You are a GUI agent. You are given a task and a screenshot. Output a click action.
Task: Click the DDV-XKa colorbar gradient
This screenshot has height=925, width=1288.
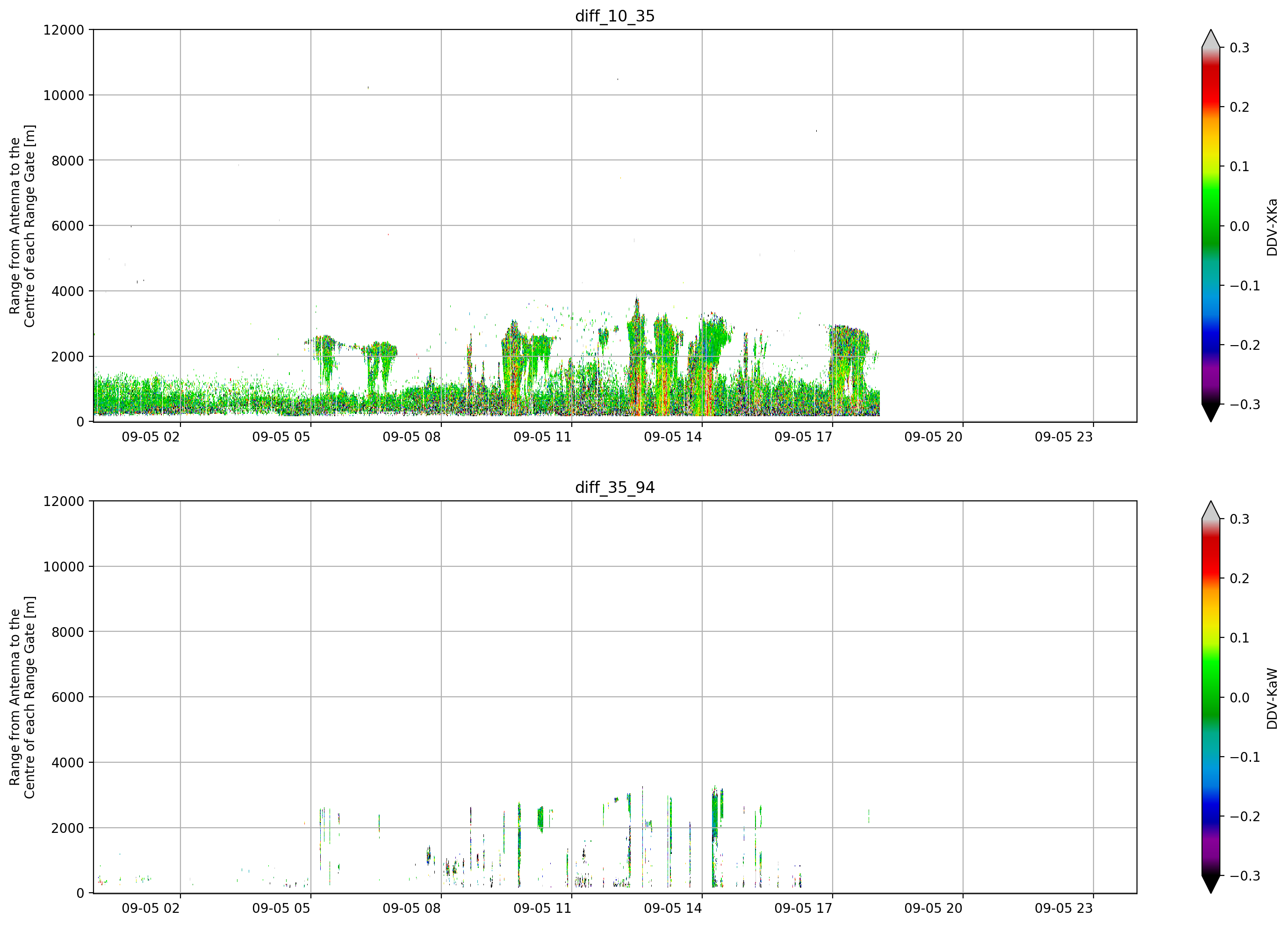point(1211,225)
